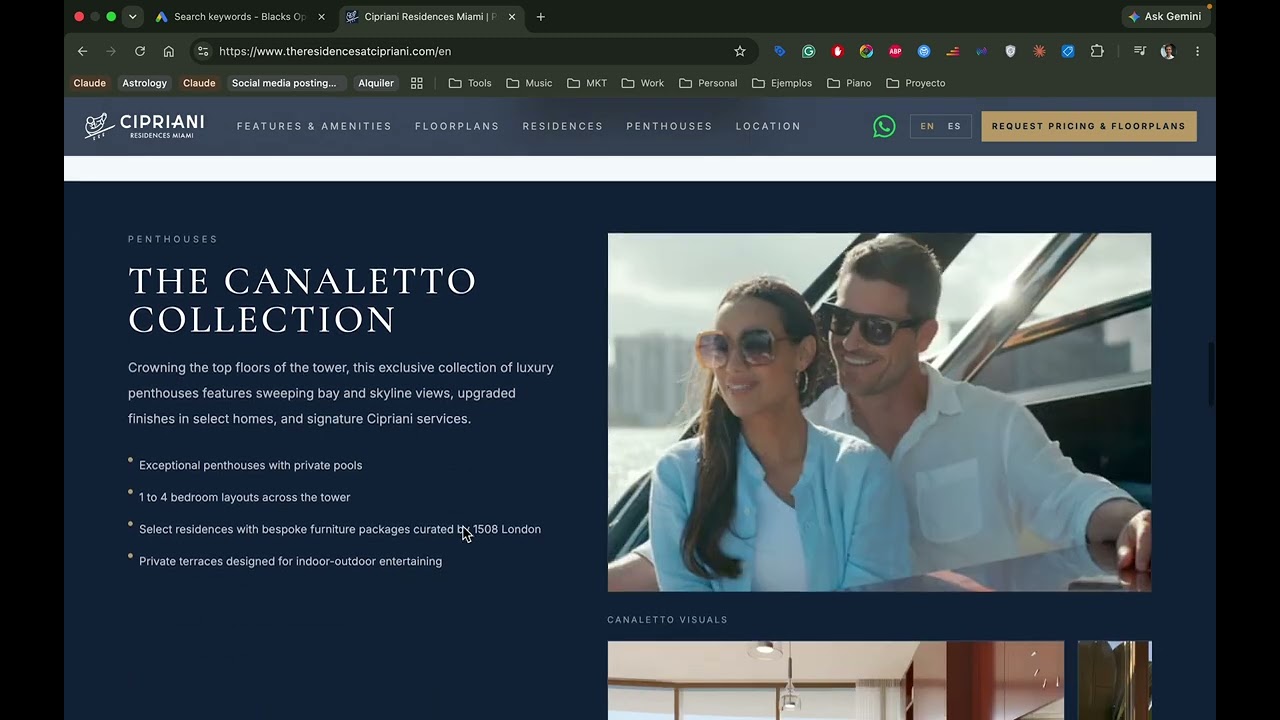The width and height of the screenshot is (1280, 720).
Task: Click "Exceptional penthouses with private pools" text
Action: click(251, 465)
